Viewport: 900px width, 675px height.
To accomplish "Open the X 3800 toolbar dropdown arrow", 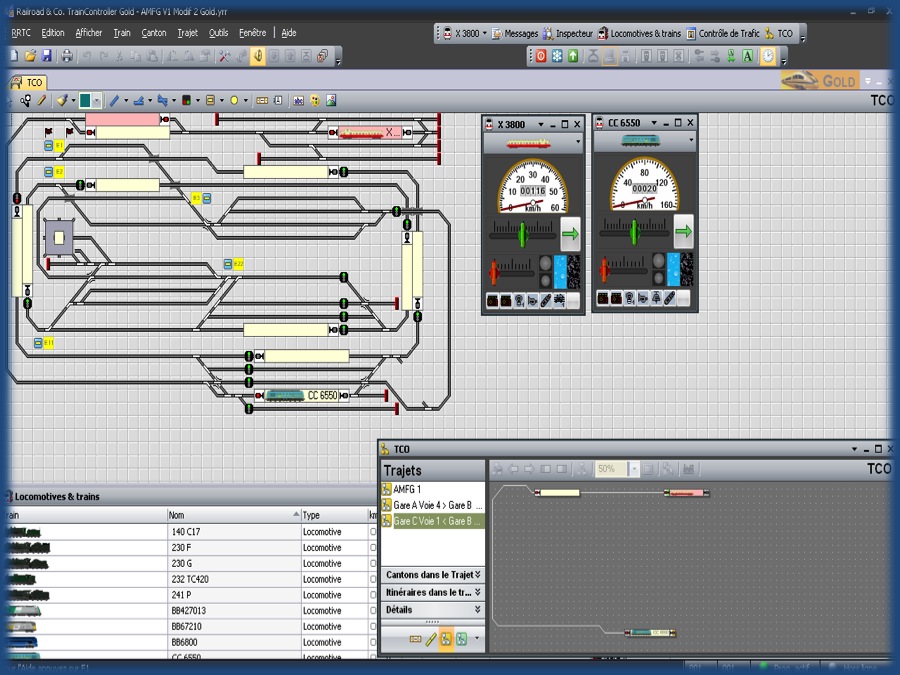I will point(484,33).
